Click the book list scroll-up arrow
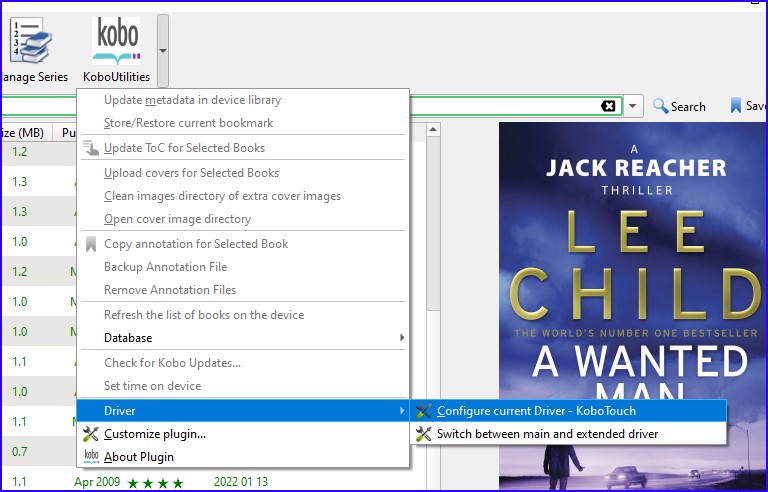 [433, 129]
